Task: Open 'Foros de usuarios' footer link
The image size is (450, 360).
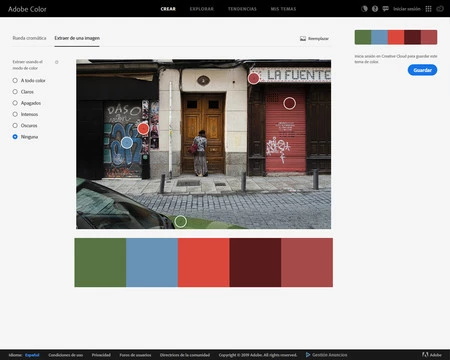Action: point(135,355)
